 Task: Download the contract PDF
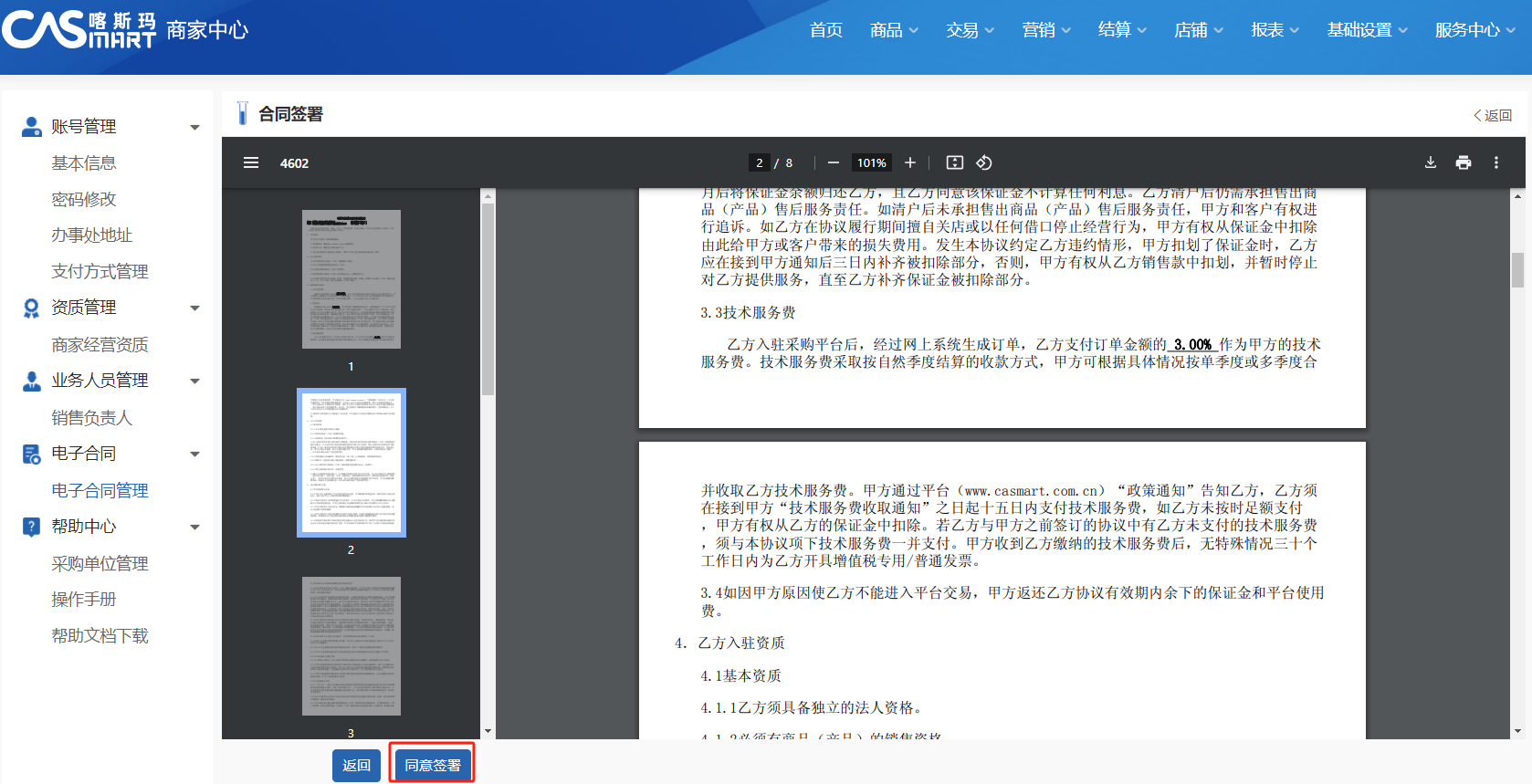pyautogui.click(x=1430, y=162)
